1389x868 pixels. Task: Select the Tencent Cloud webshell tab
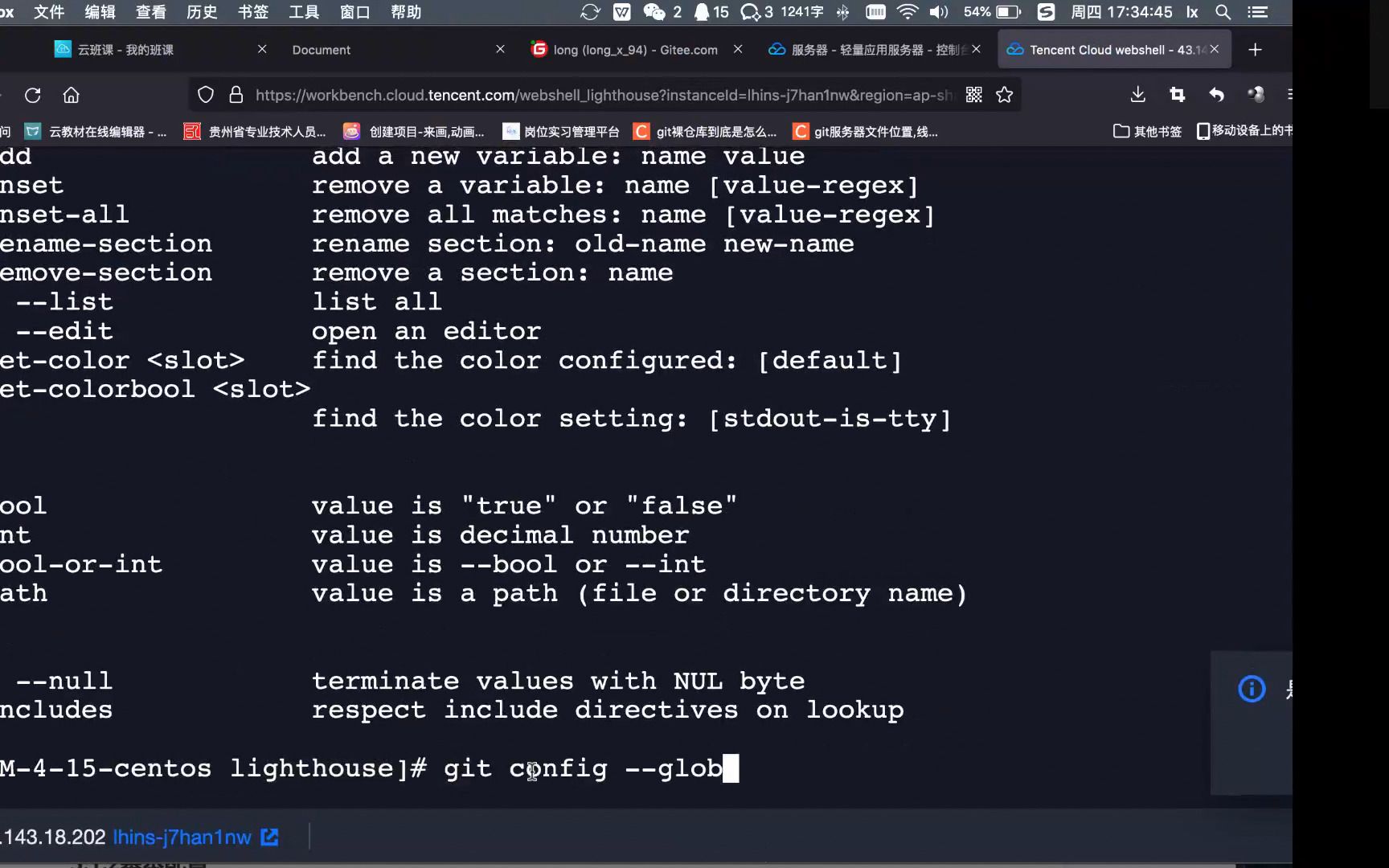click(1113, 50)
